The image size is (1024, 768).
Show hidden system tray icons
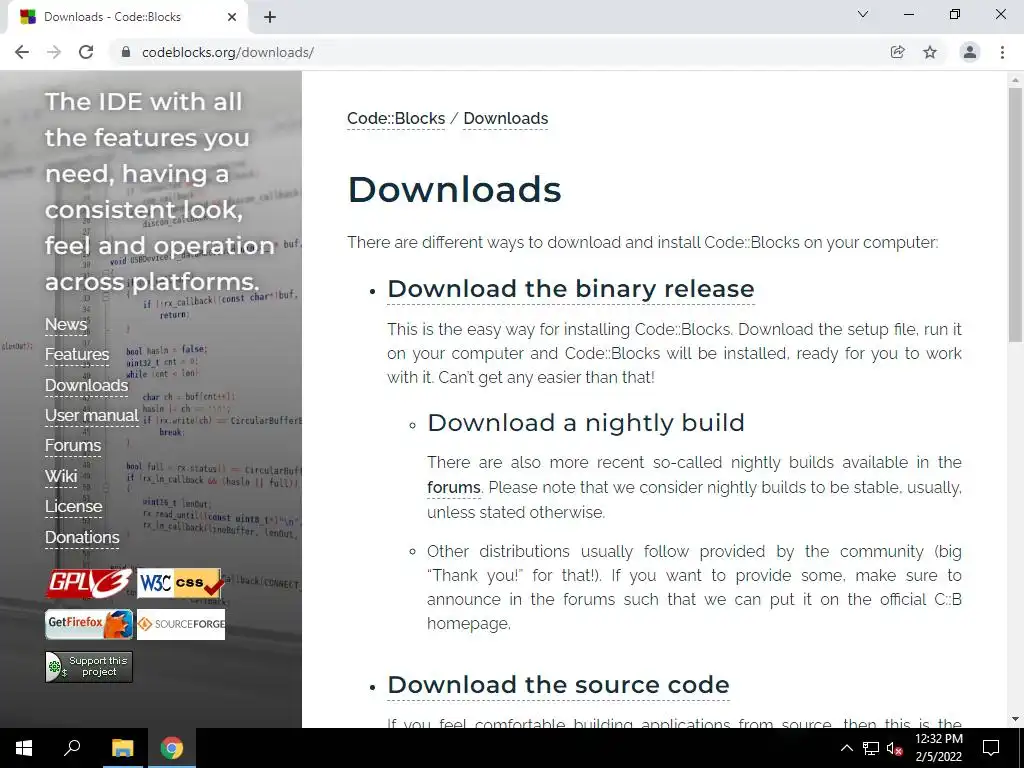[846, 748]
